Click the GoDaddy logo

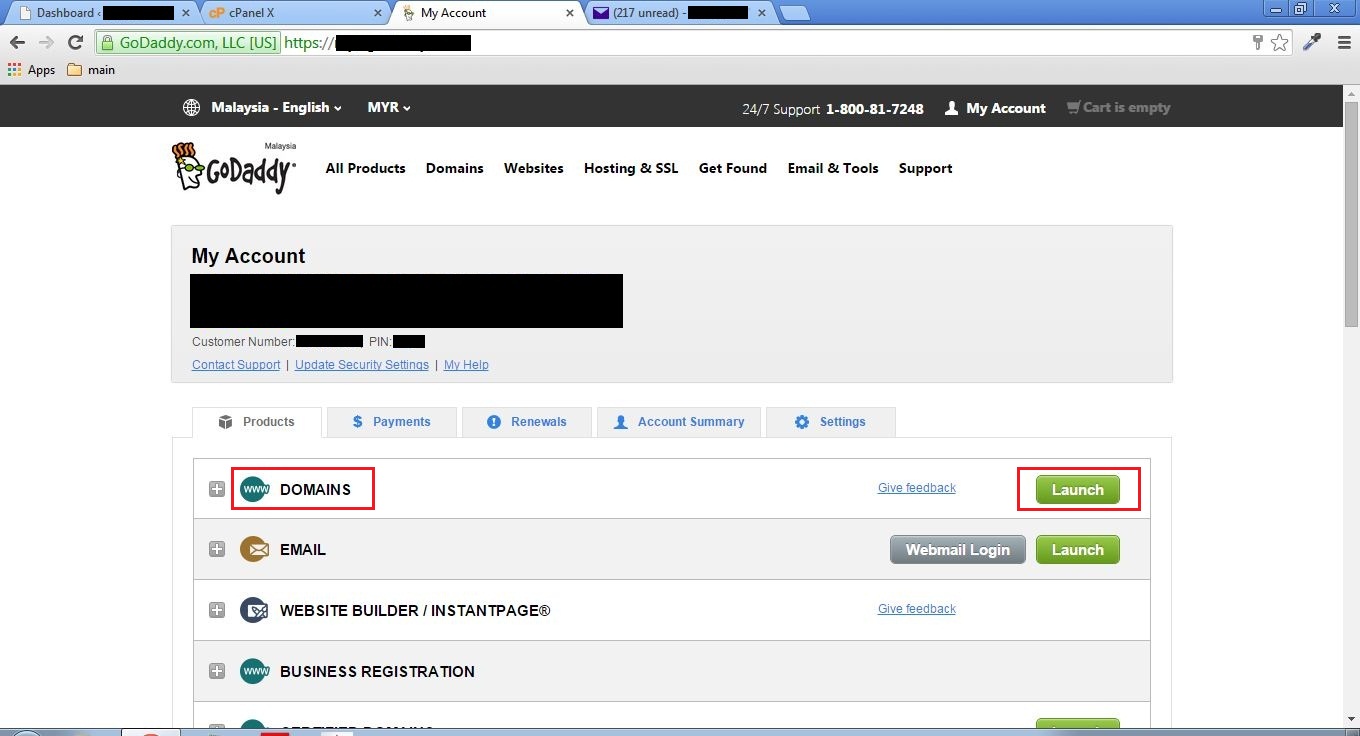(235, 167)
